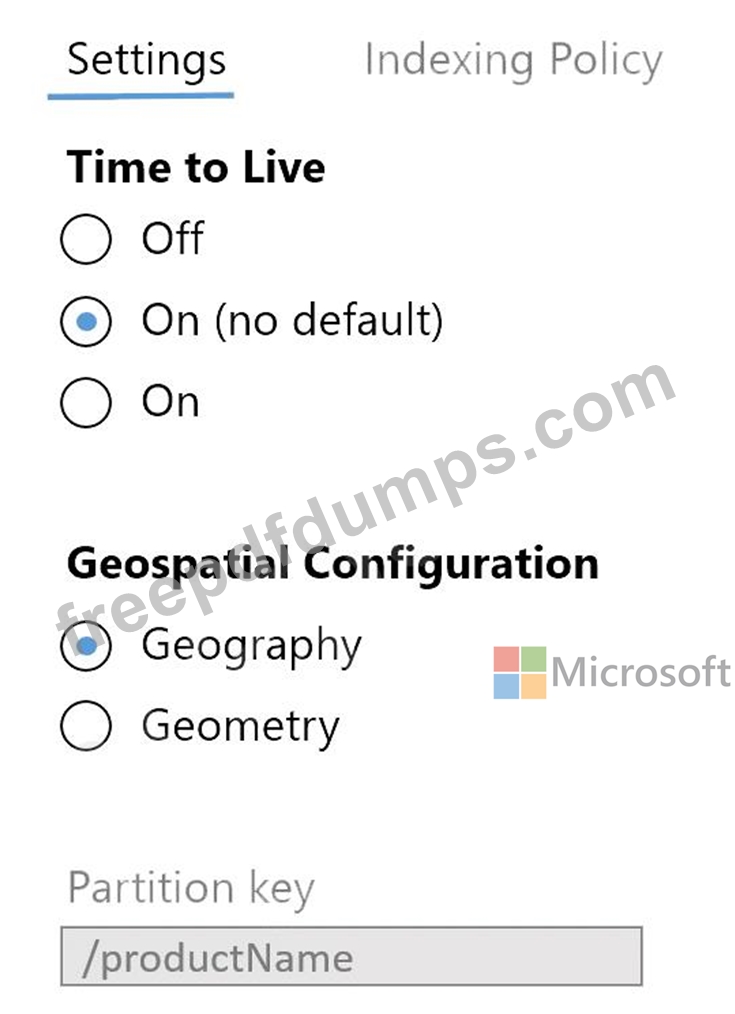Click the Geometry option label text
The height and width of the screenshot is (1014, 735).
[x=240, y=726]
